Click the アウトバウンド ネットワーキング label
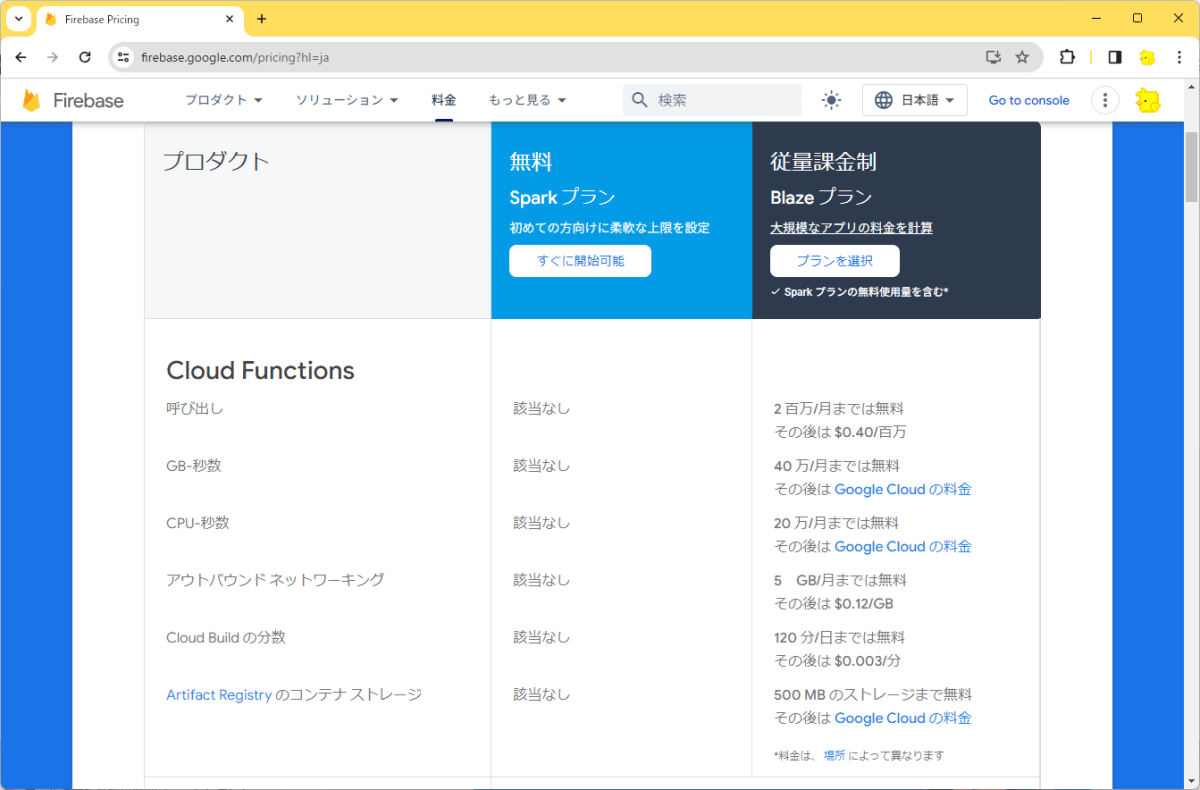1200x790 pixels. (275, 580)
